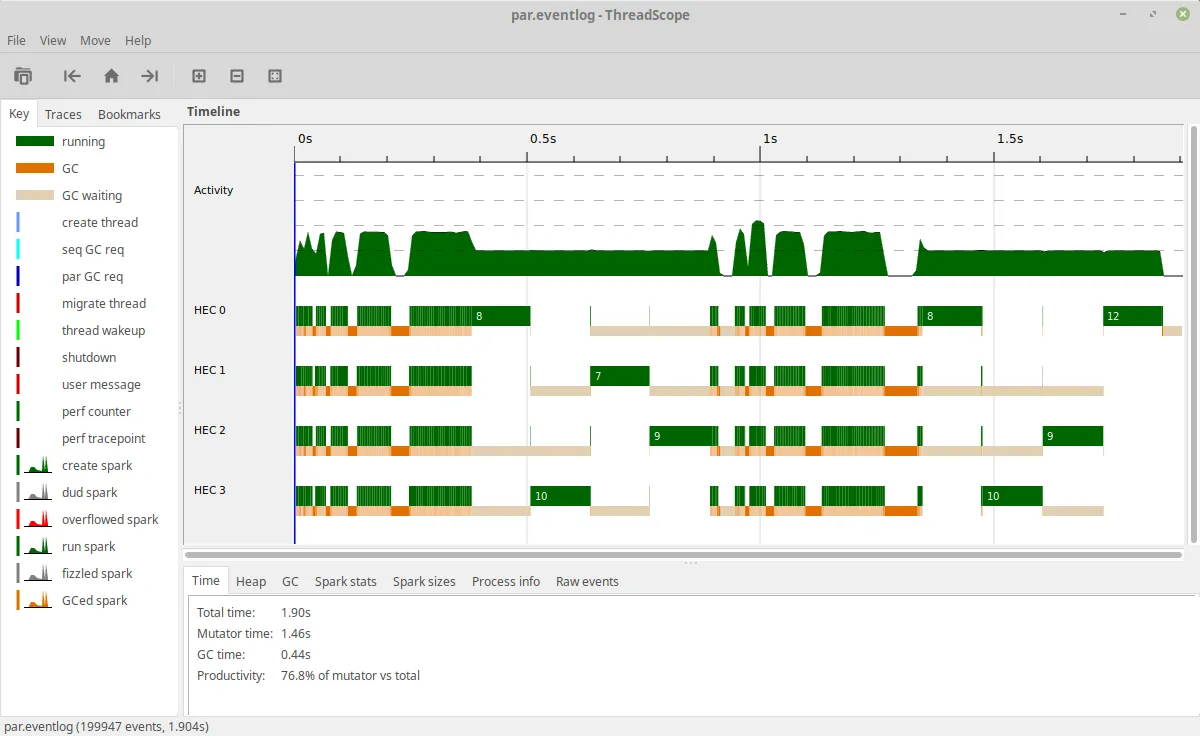The image size is (1200, 736).
Task: Open the File menu
Action: [x=16, y=40]
